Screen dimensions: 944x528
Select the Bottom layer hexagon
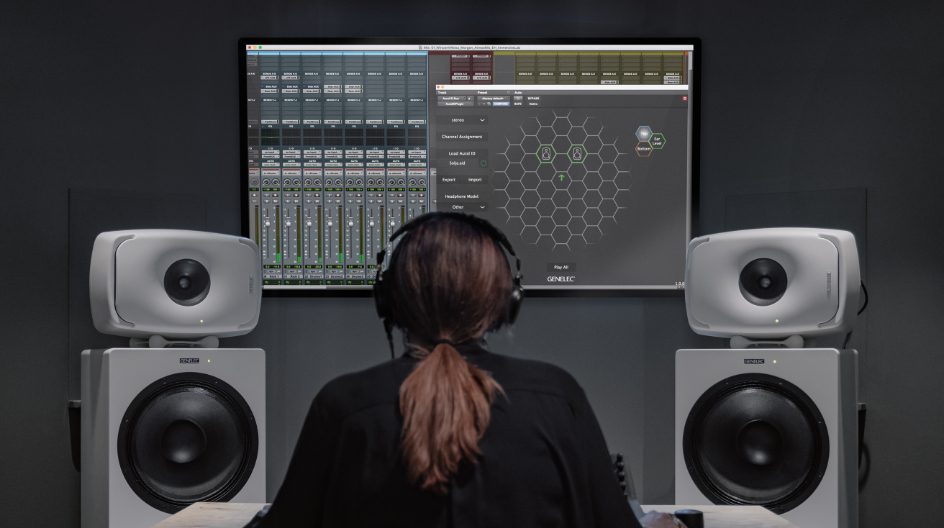(644, 148)
